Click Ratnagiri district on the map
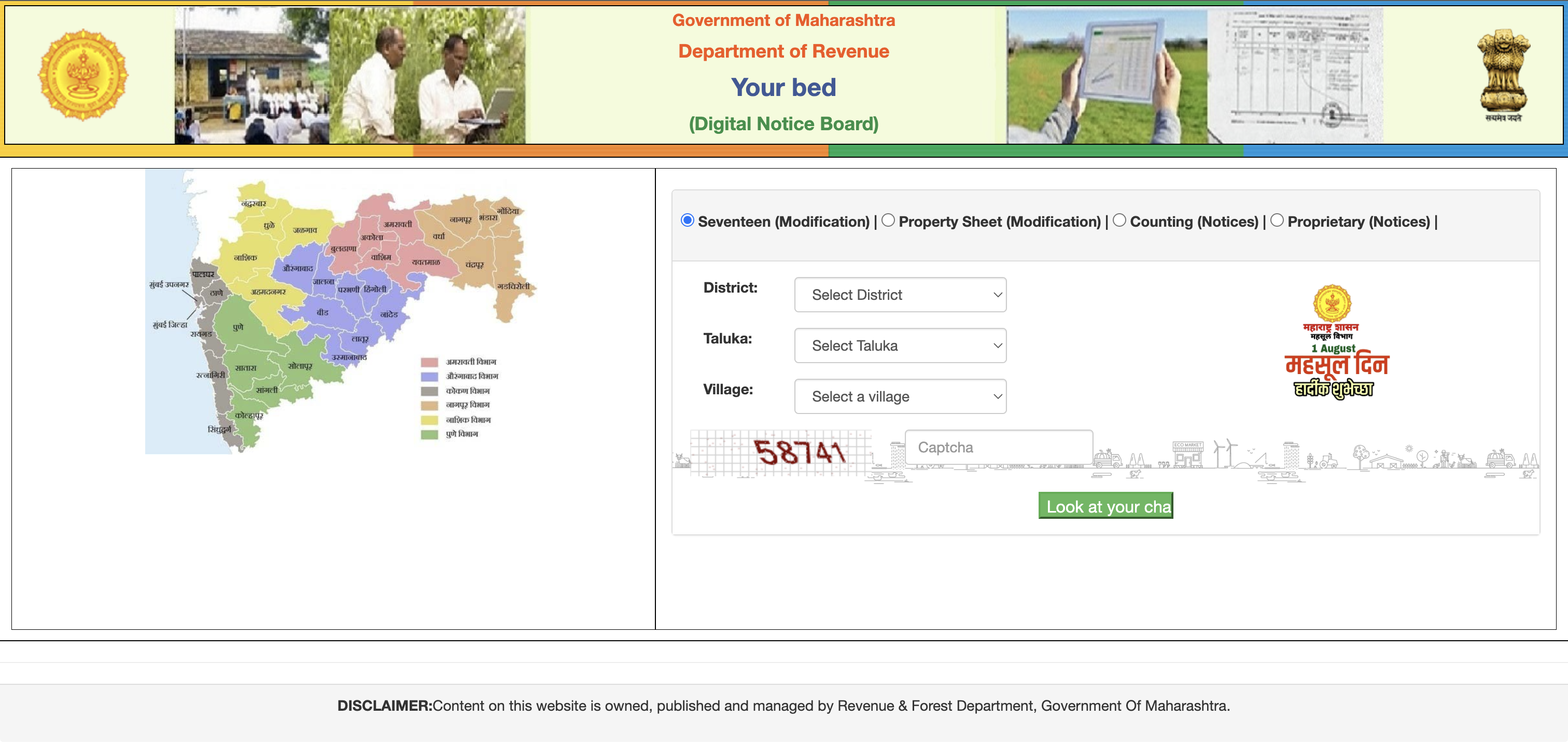 pos(210,375)
